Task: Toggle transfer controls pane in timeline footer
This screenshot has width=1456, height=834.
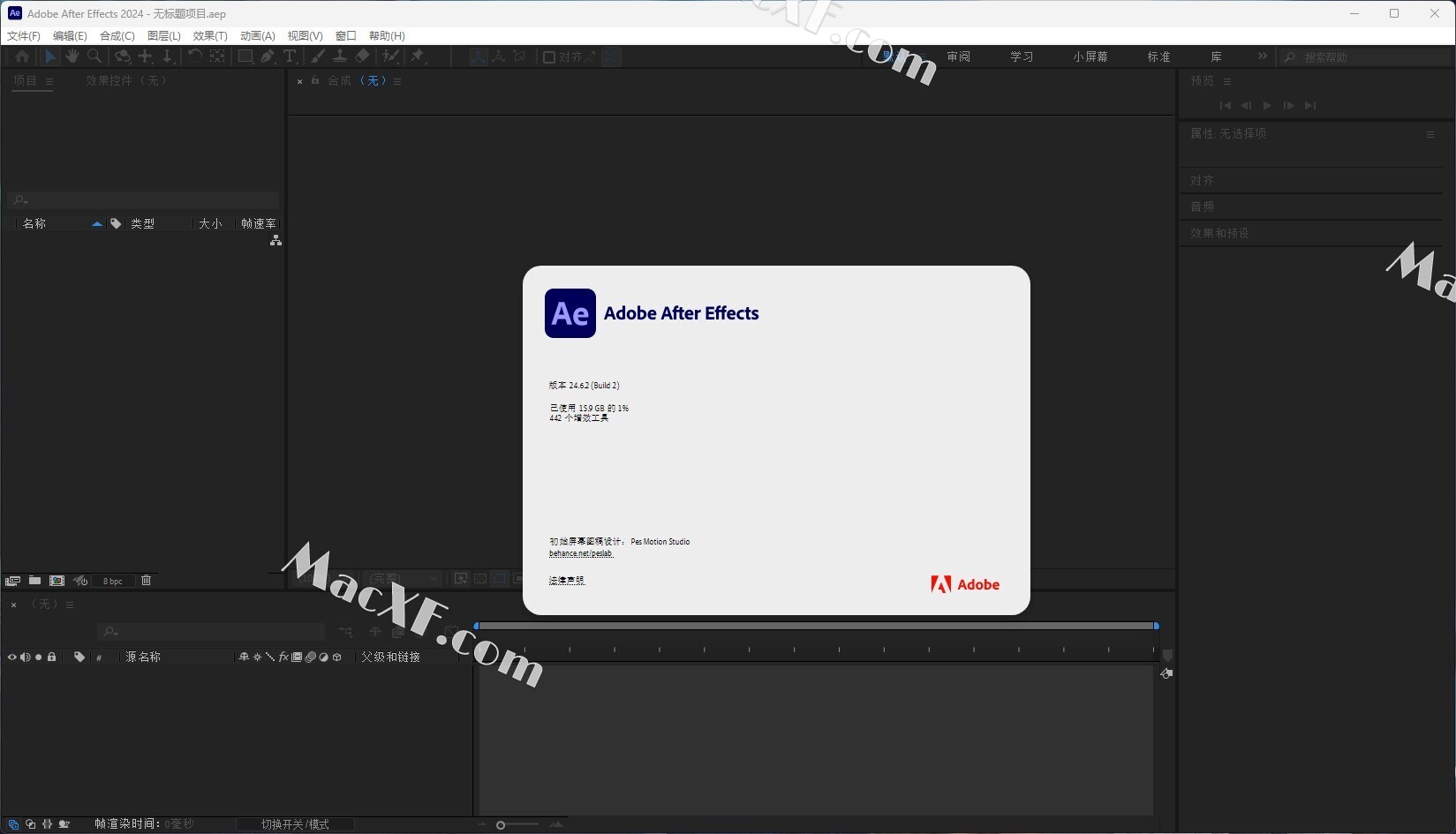Action: 30,824
